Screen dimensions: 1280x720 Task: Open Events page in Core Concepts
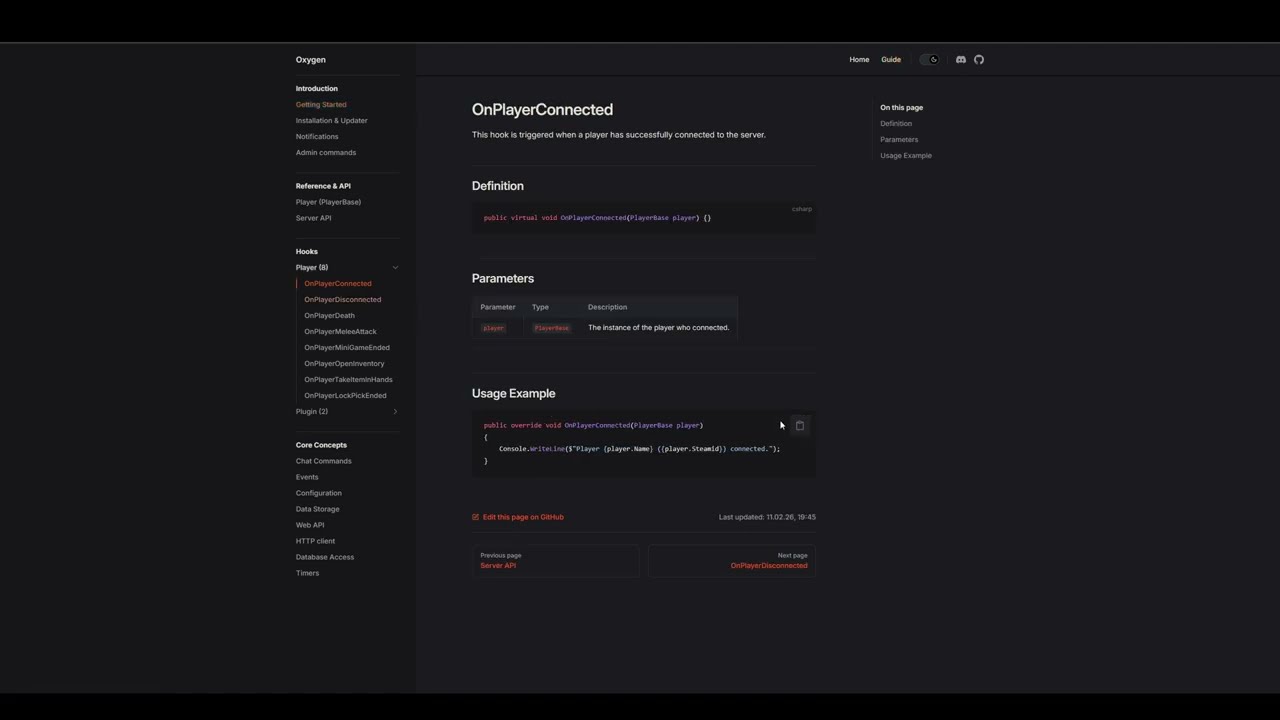coord(307,477)
